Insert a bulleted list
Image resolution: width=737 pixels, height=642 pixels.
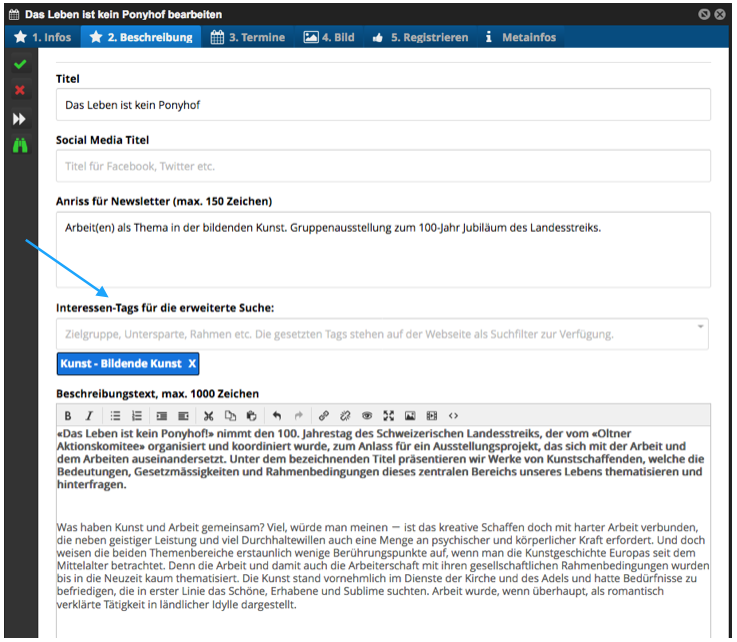click(x=116, y=415)
